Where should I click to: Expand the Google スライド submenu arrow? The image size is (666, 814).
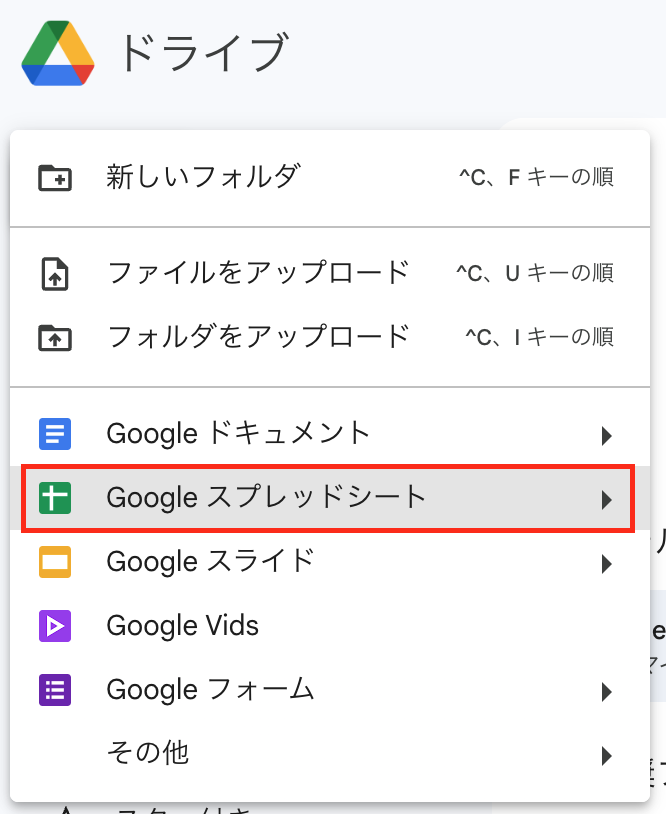point(606,564)
